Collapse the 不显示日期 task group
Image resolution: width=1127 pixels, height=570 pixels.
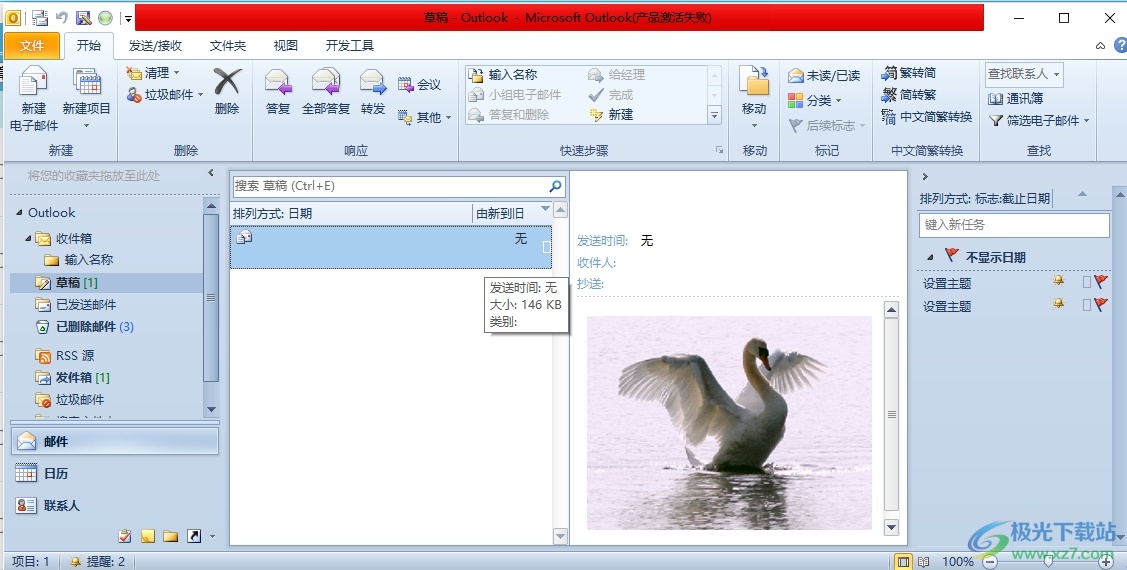point(930,257)
